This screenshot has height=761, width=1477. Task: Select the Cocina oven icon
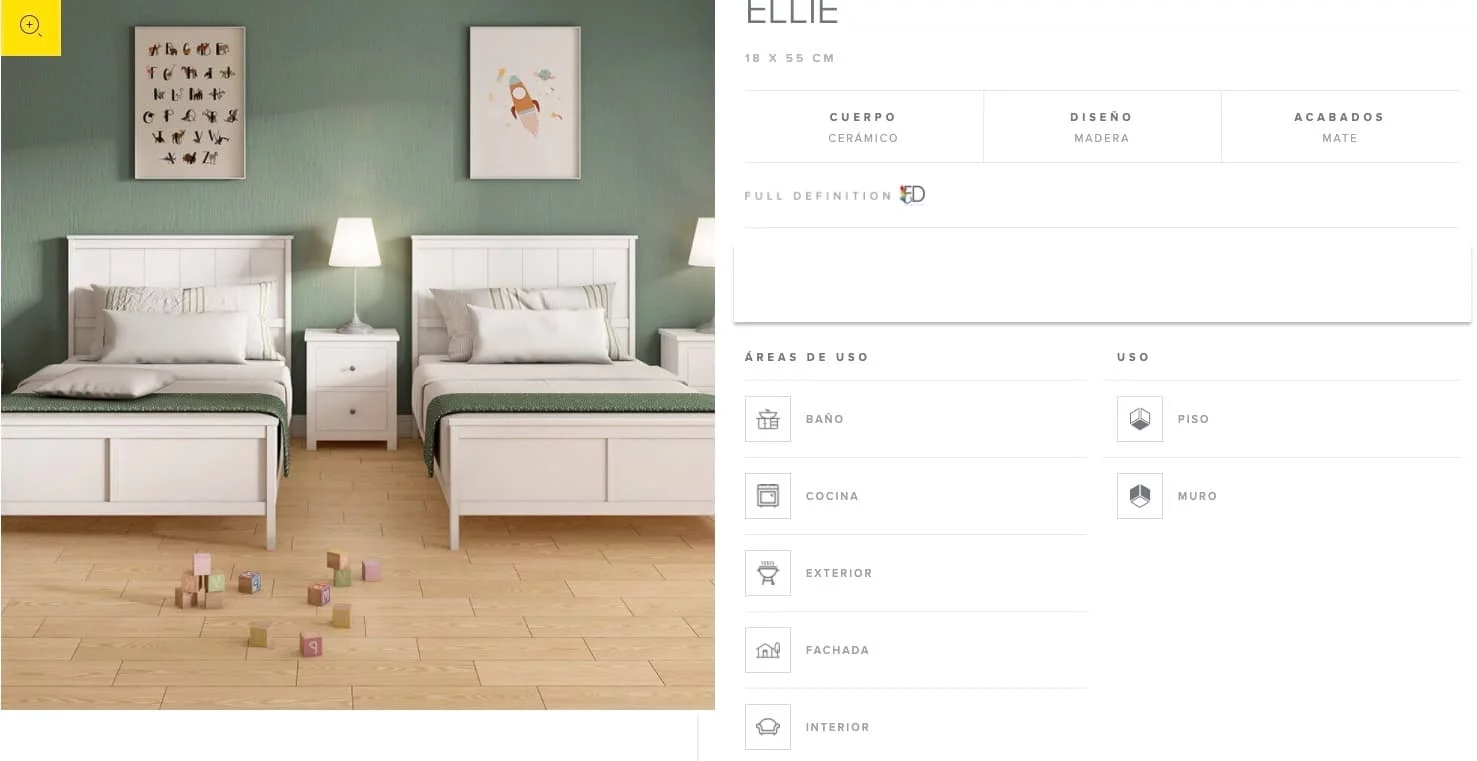(x=767, y=496)
